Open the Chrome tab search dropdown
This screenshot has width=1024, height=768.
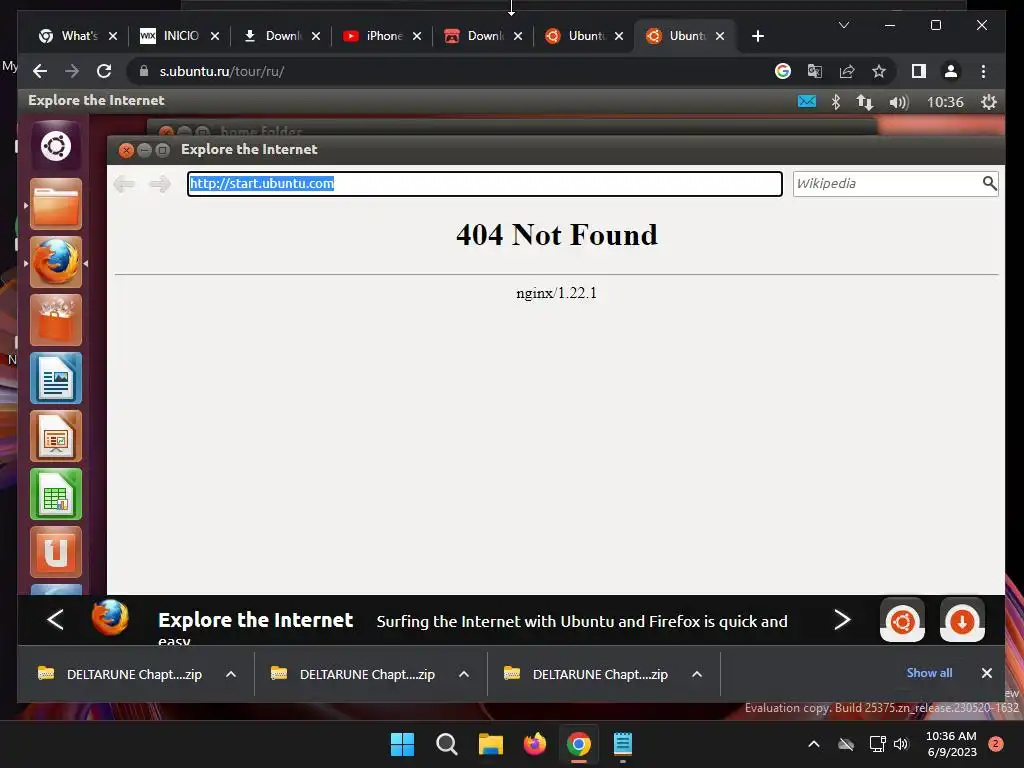844,25
